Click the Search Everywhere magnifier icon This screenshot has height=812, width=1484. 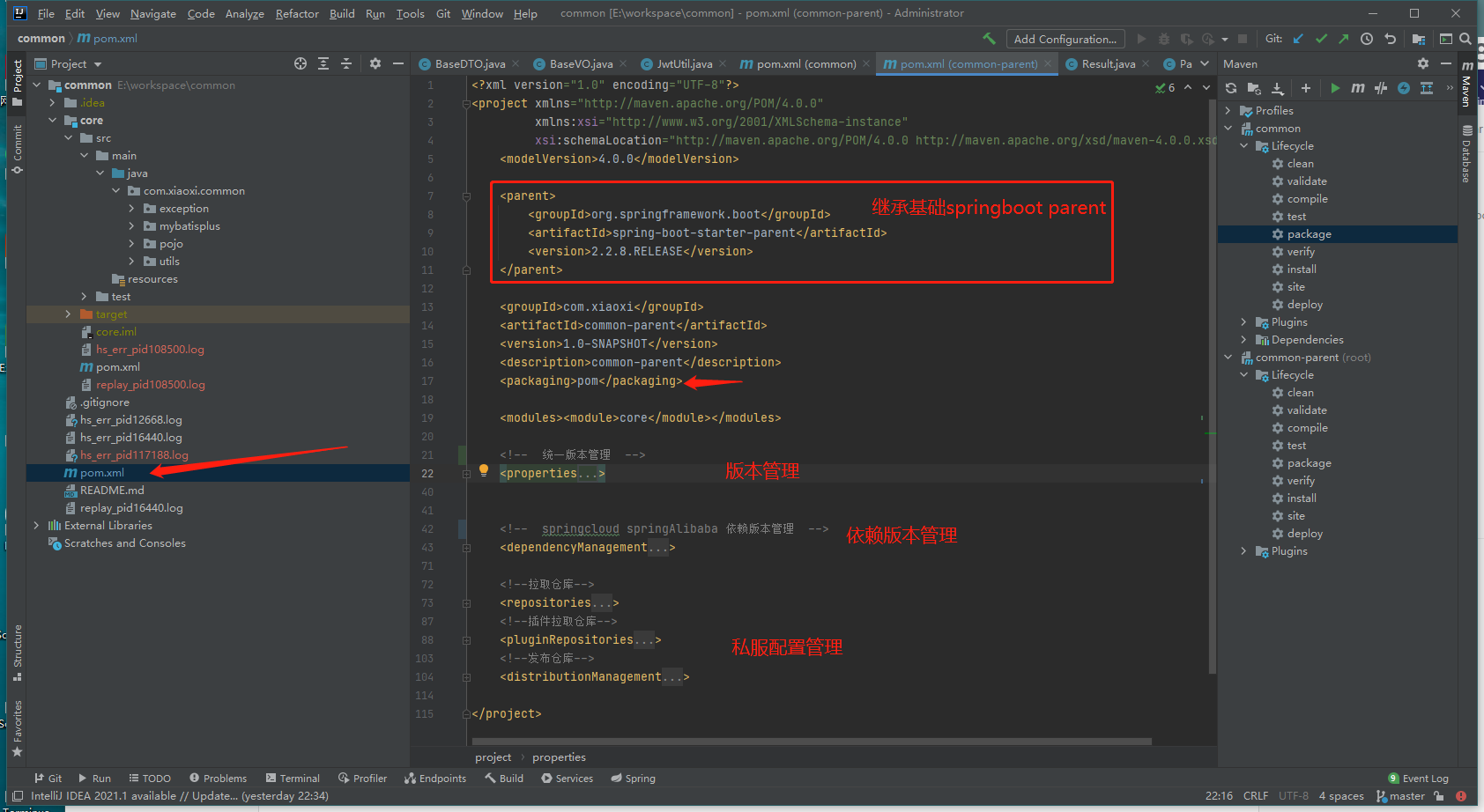click(1465, 39)
